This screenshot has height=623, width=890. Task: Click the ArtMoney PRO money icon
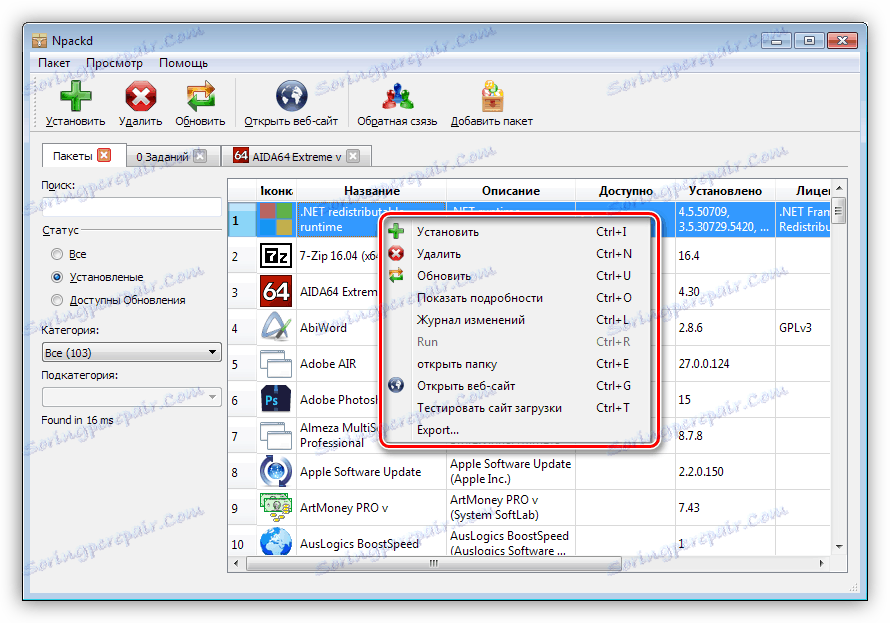pyautogui.click(x=276, y=507)
